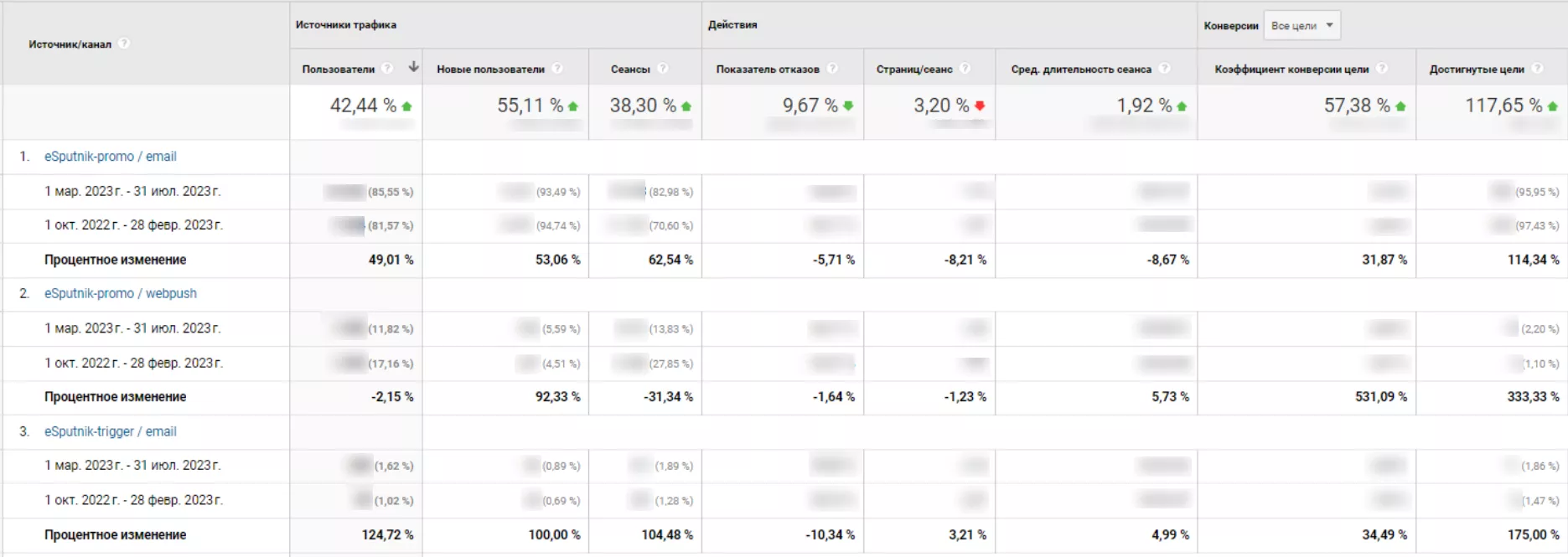The image size is (1568, 557).
Task: Click Коэффициент конверсии цели column header
Action: 1291,70
